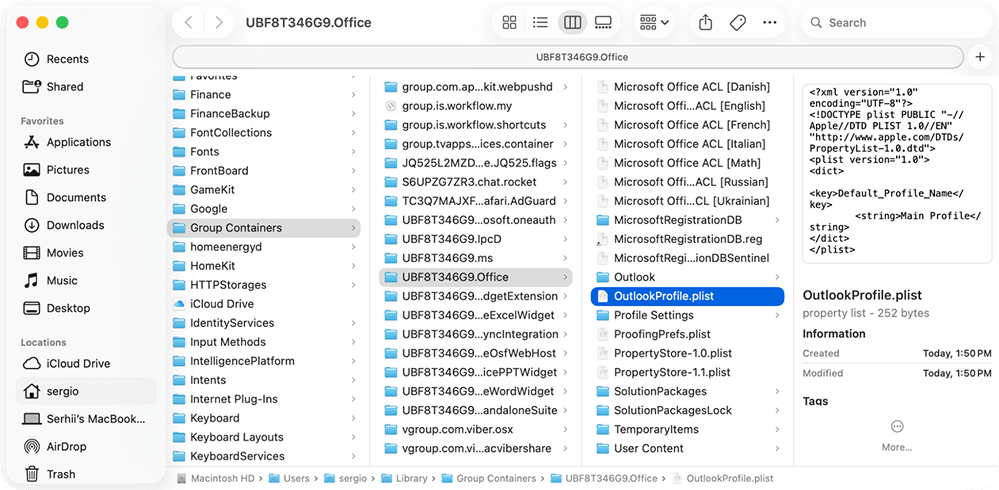Open Recents in the sidebar
Screen dimensions: 999x490
click(86, 59)
